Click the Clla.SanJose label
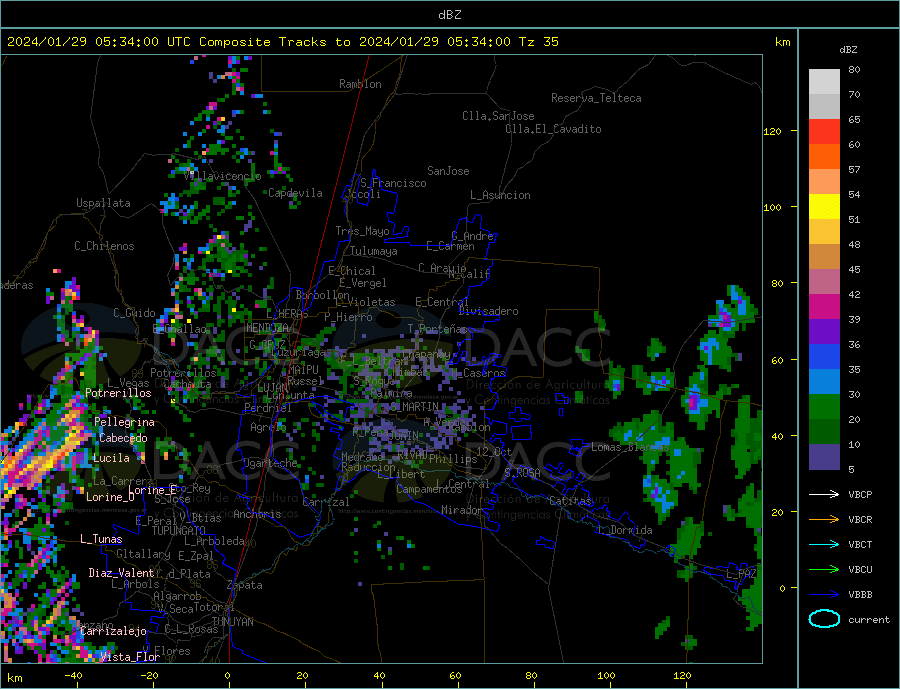This screenshot has height=689, width=900. coord(498,116)
